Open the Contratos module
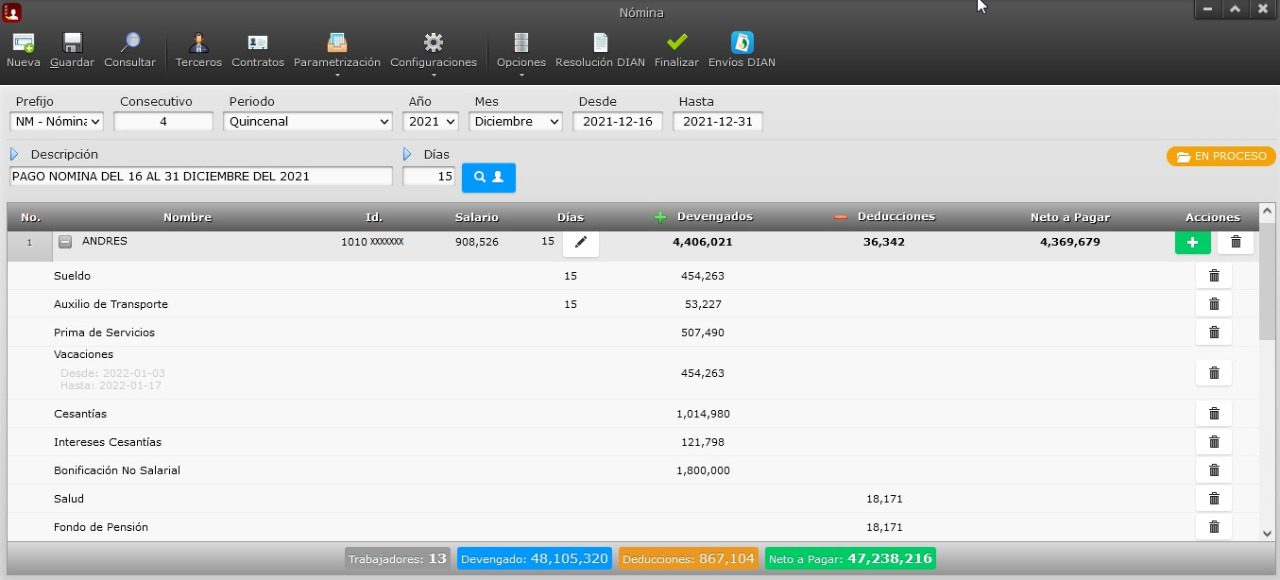 click(x=257, y=43)
